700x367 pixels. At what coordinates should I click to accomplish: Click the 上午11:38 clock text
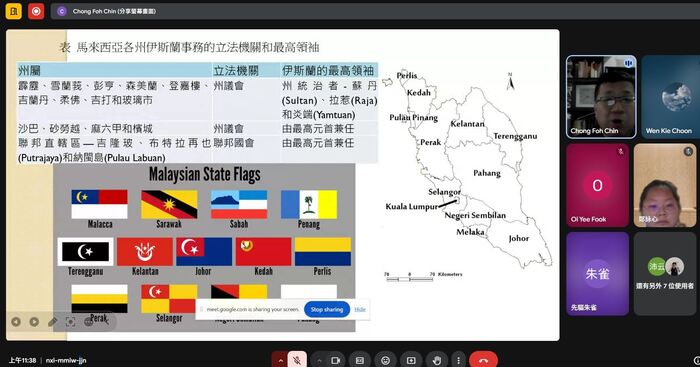[x=22, y=360]
